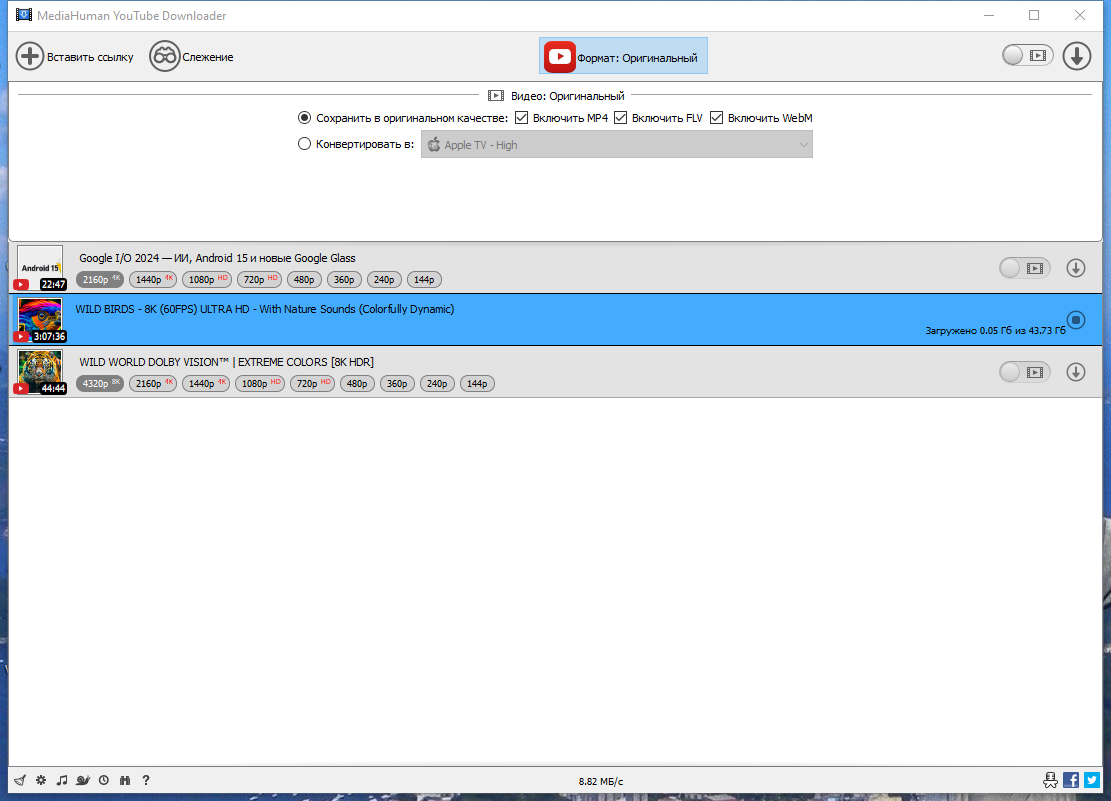1111x801 pixels.
Task: Select 240p quality for WILD WORLD video
Action: [437, 383]
